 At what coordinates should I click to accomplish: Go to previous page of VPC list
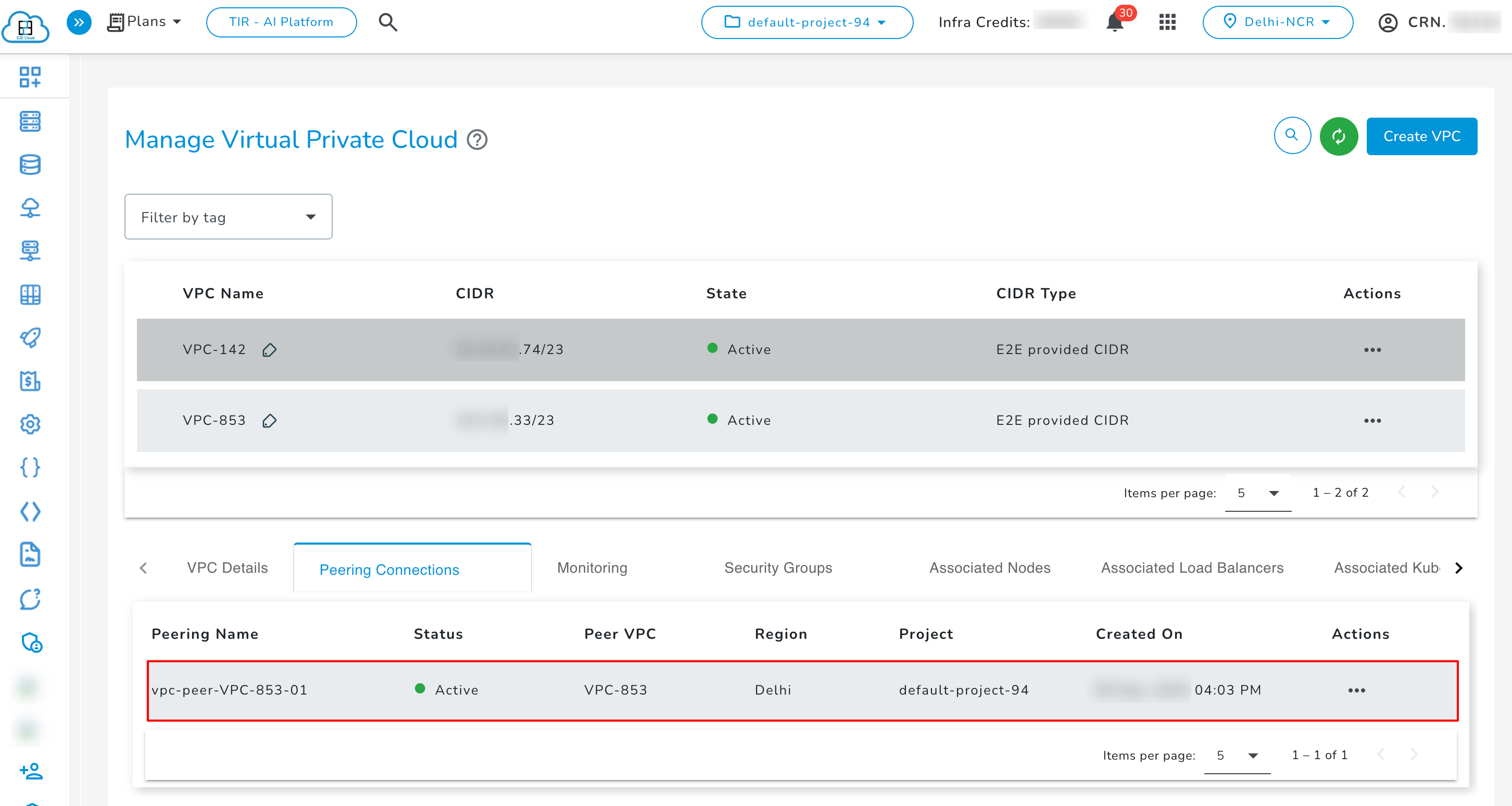point(1402,492)
